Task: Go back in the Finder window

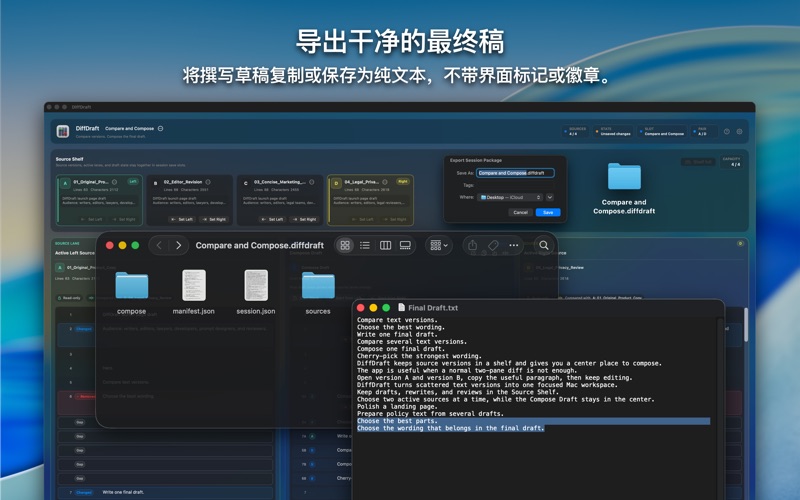Action: [x=159, y=245]
